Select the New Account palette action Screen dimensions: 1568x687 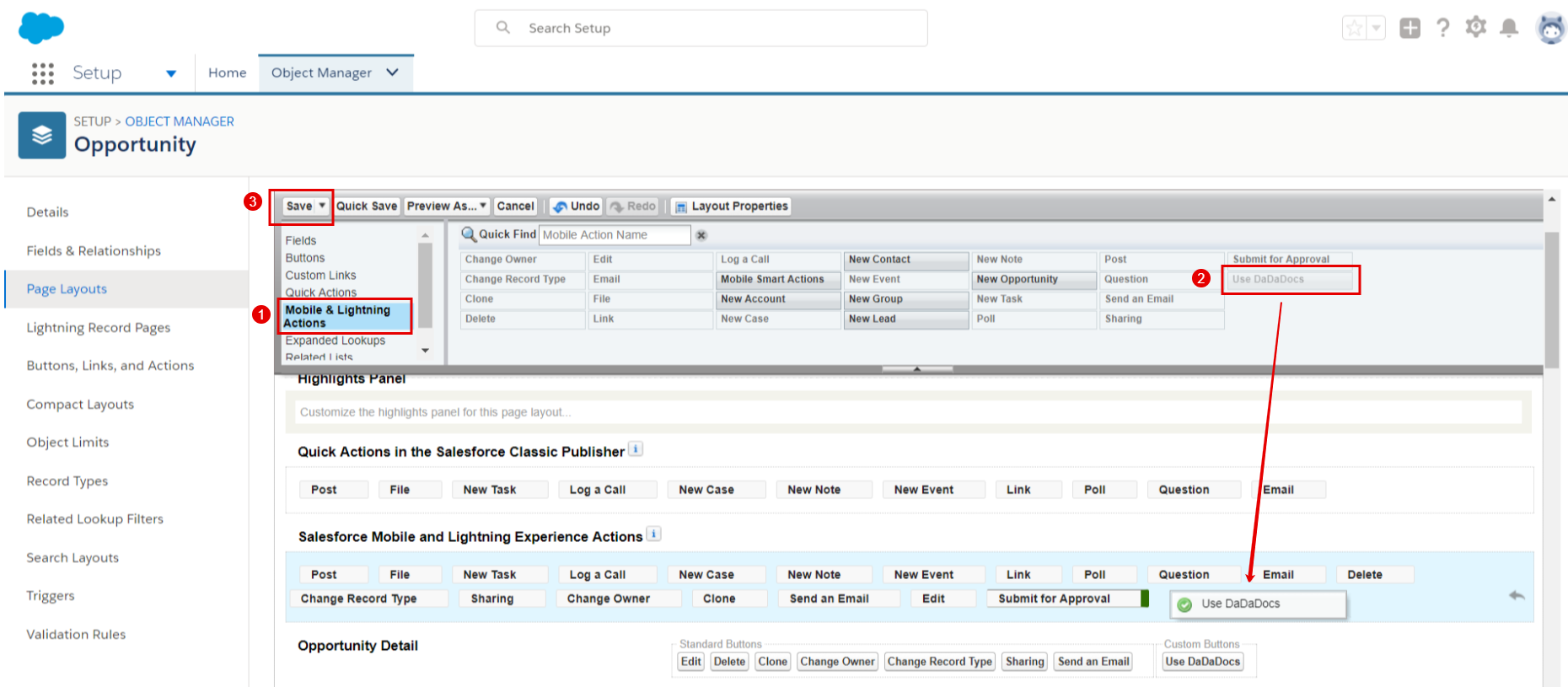click(778, 299)
